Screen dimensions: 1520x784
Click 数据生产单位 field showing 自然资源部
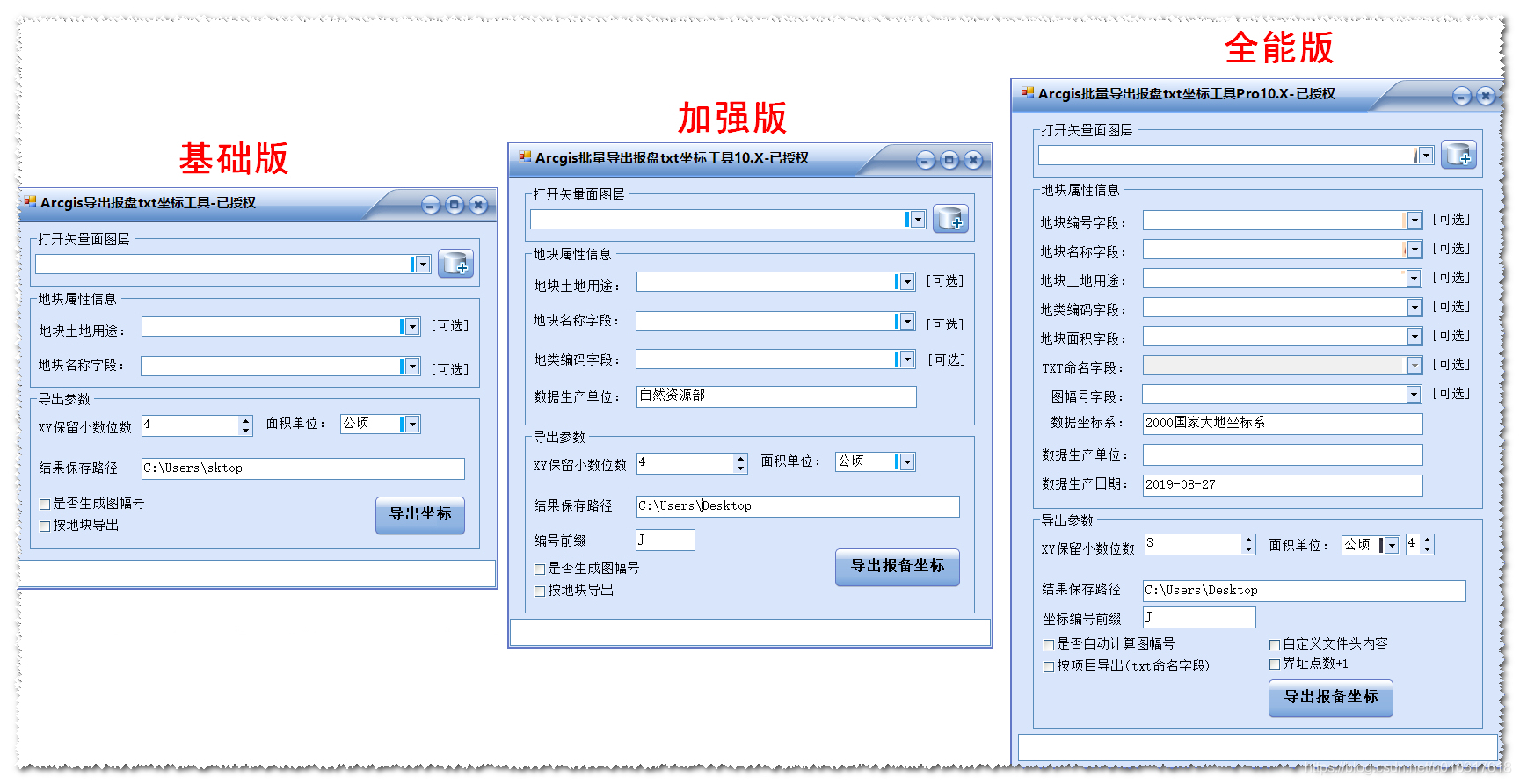[x=776, y=396]
